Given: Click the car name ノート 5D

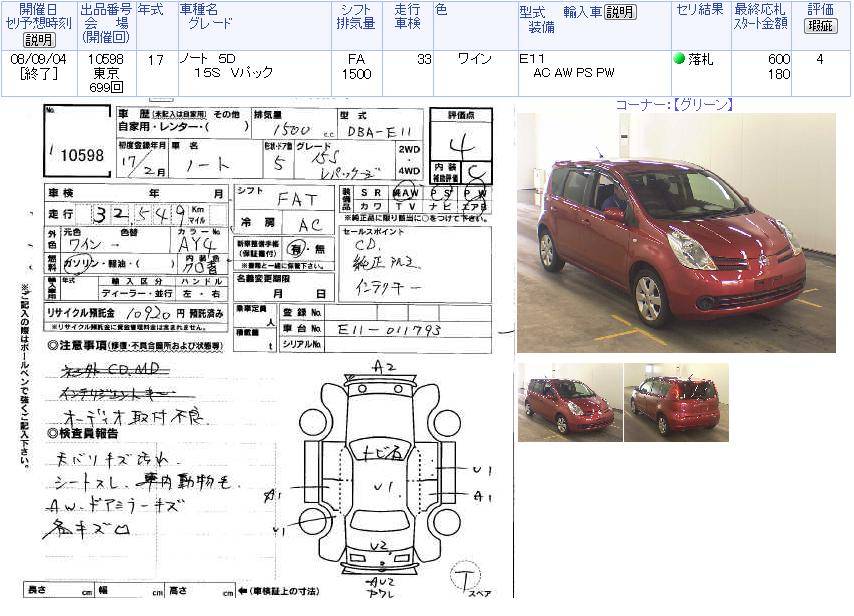Looking at the screenshot, I should tap(208, 59).
